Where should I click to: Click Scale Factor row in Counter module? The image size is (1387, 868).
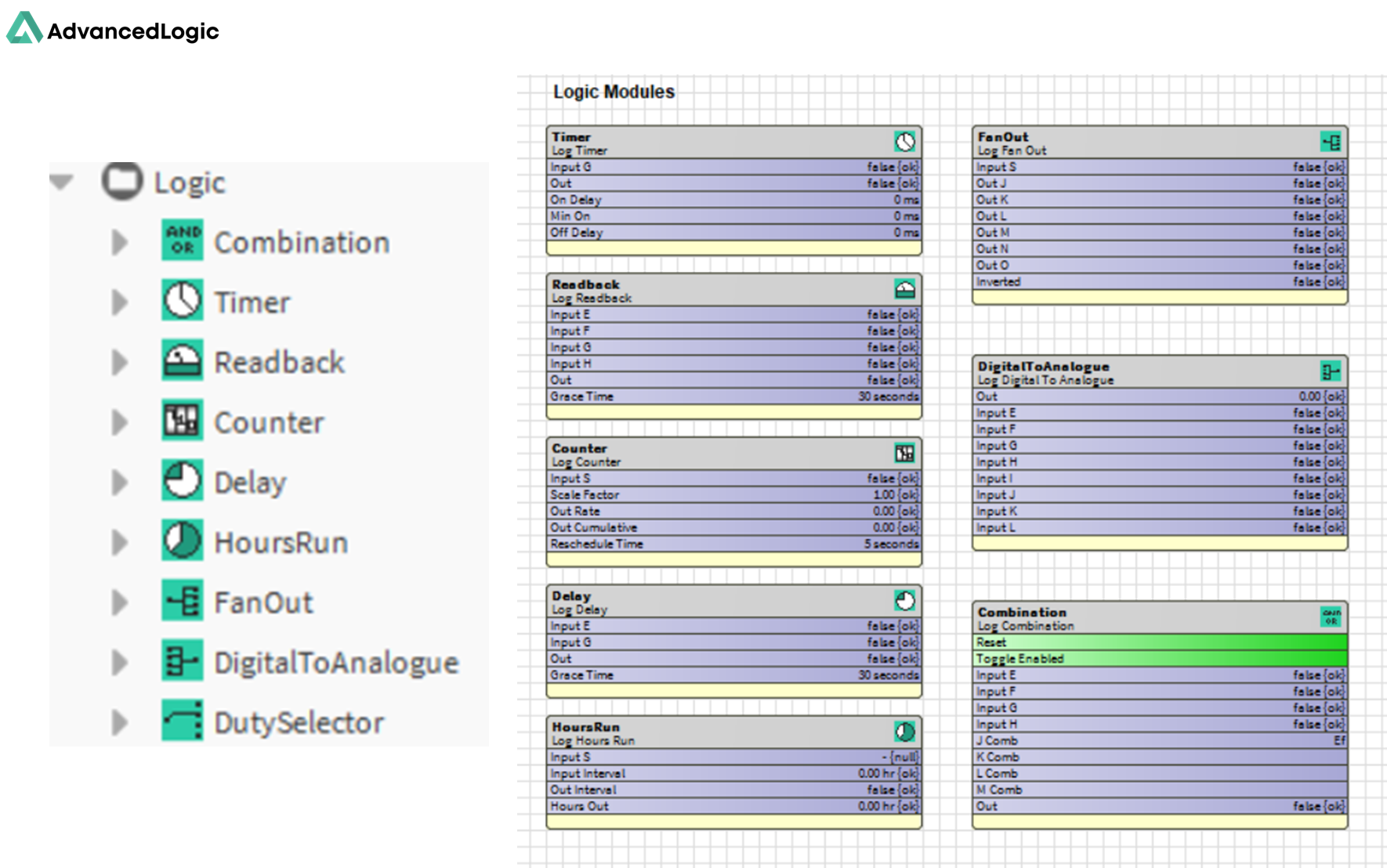(733, 495)
